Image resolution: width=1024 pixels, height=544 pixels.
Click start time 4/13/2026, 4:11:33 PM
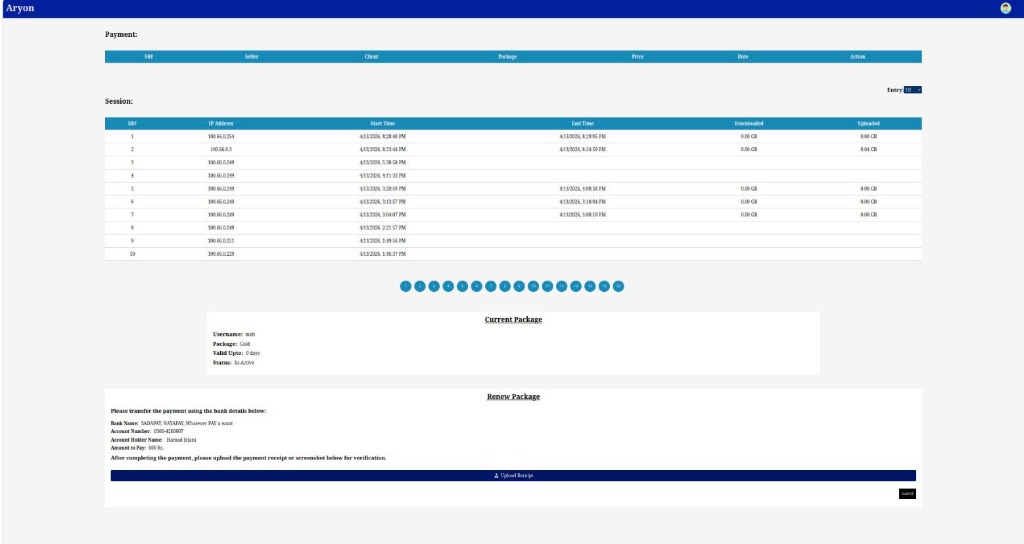tap(383, 176)
